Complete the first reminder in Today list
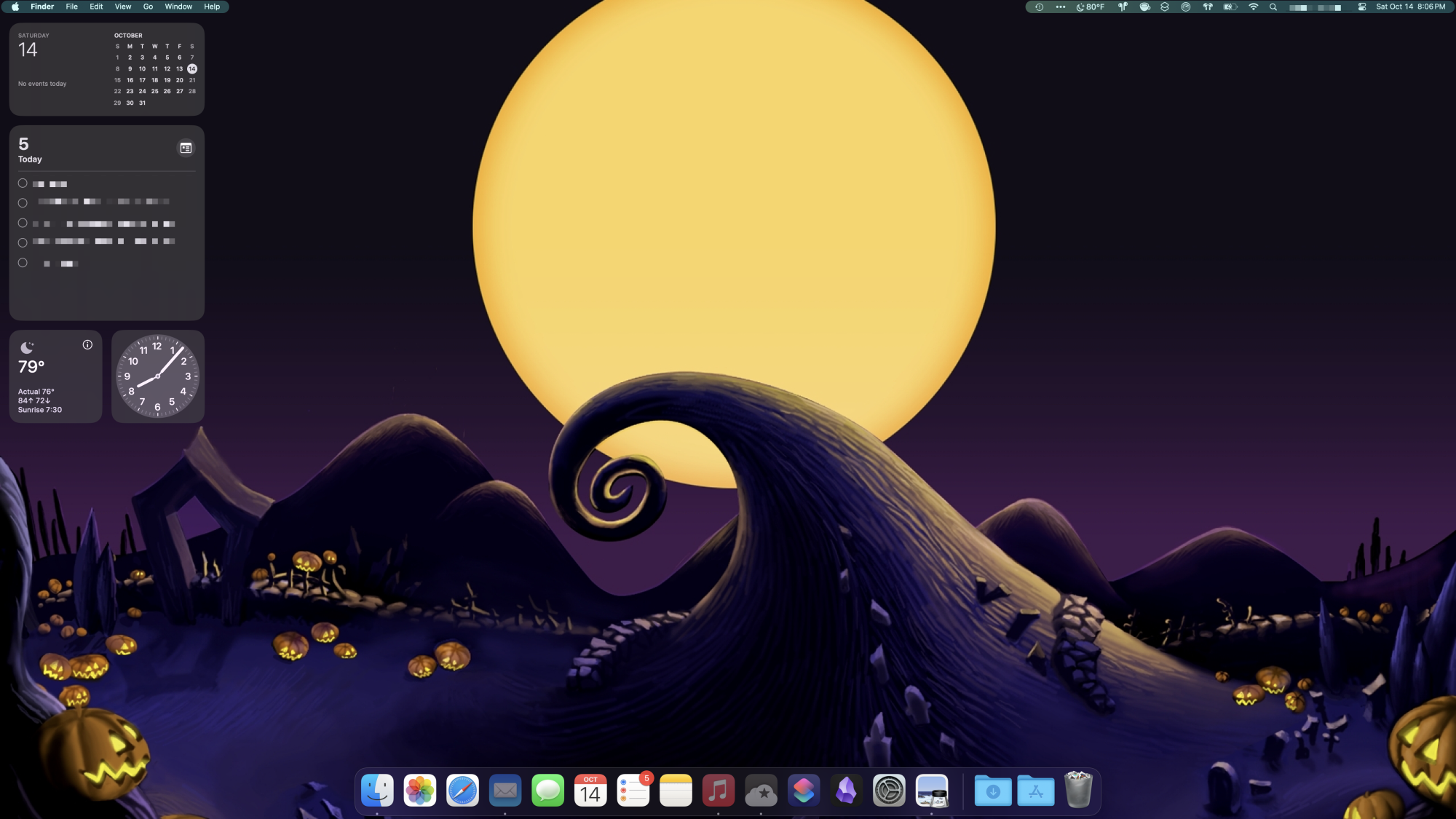Image resolution: width=1456 pixels, height=819 pixels. point(23,183)
